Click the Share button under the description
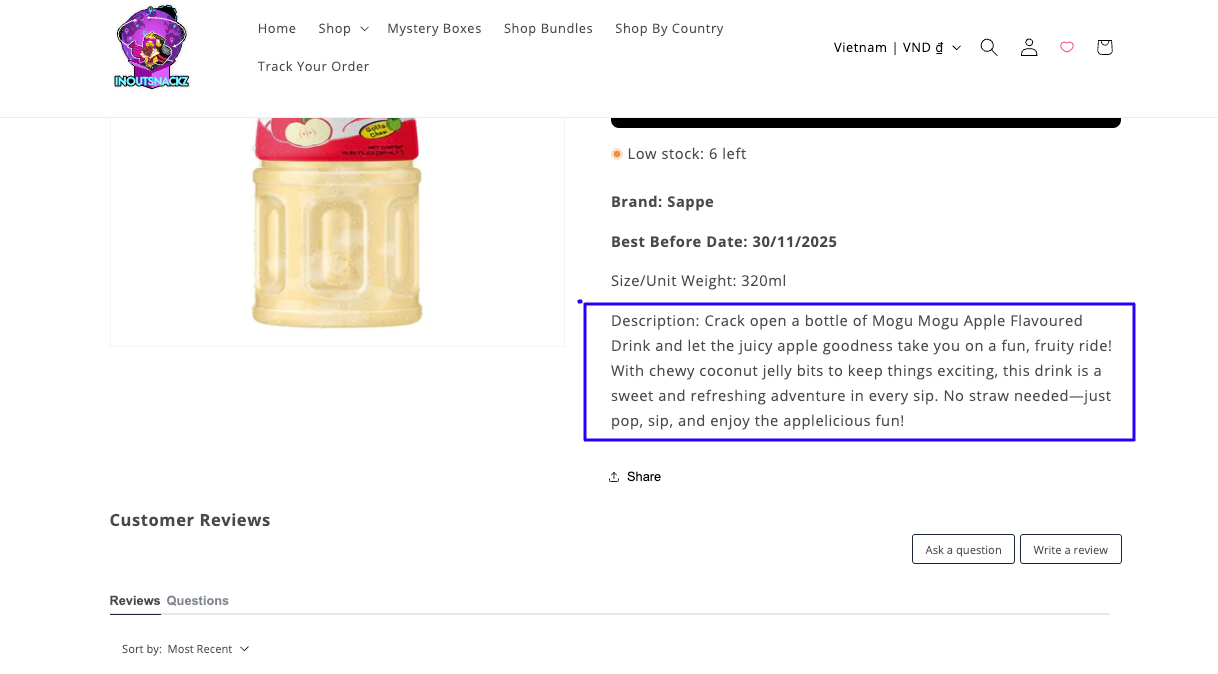The width and height of the screenshot is (1218, 674). (x=635, y=477)
